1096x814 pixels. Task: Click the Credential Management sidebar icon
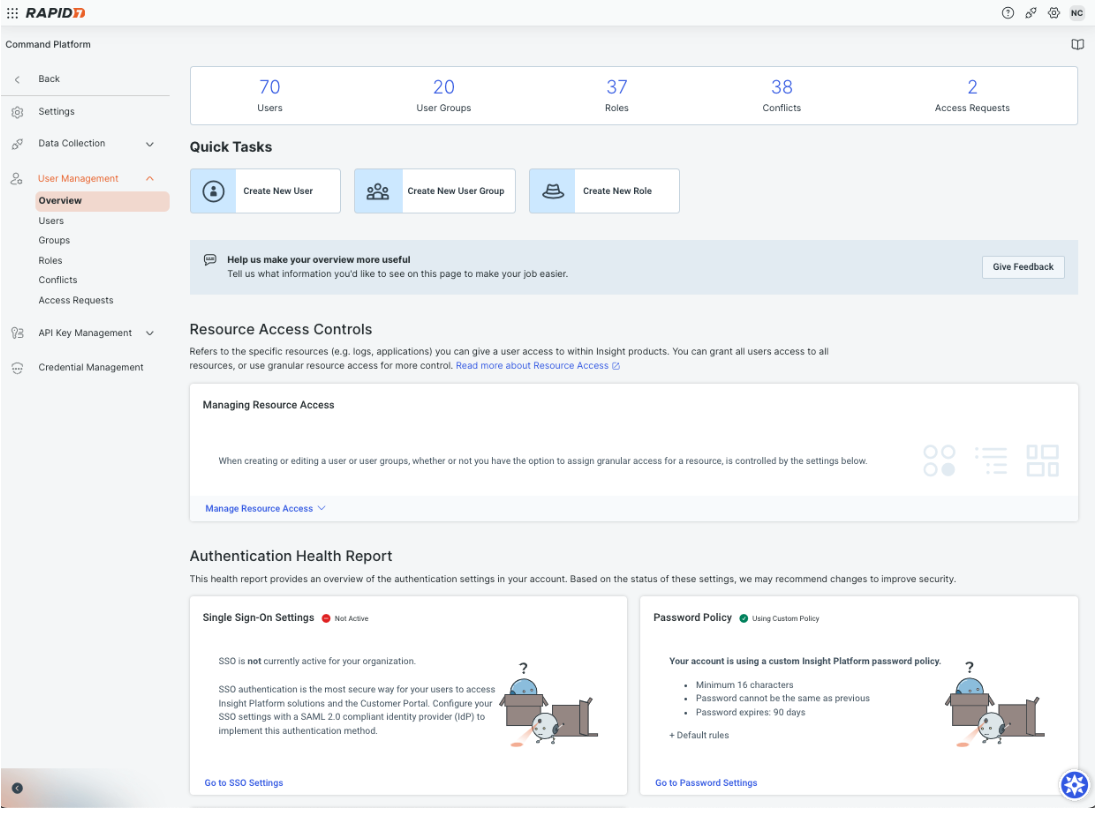[17, 368]
